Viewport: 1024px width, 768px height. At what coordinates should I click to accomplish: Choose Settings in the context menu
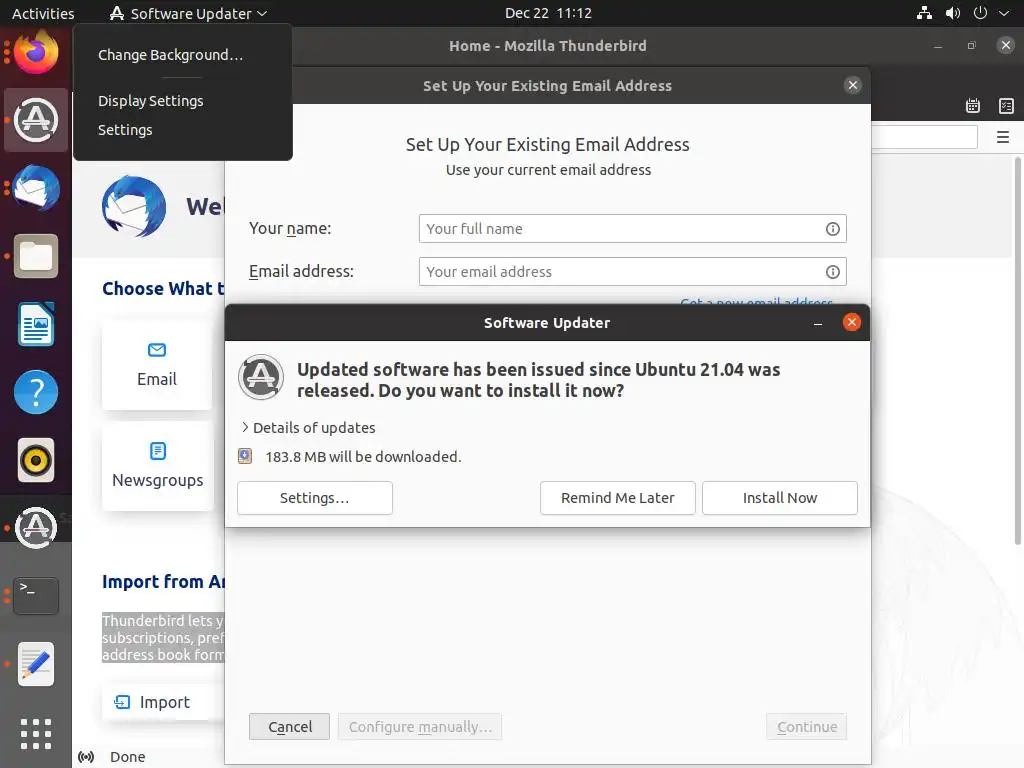click(125, 130)
